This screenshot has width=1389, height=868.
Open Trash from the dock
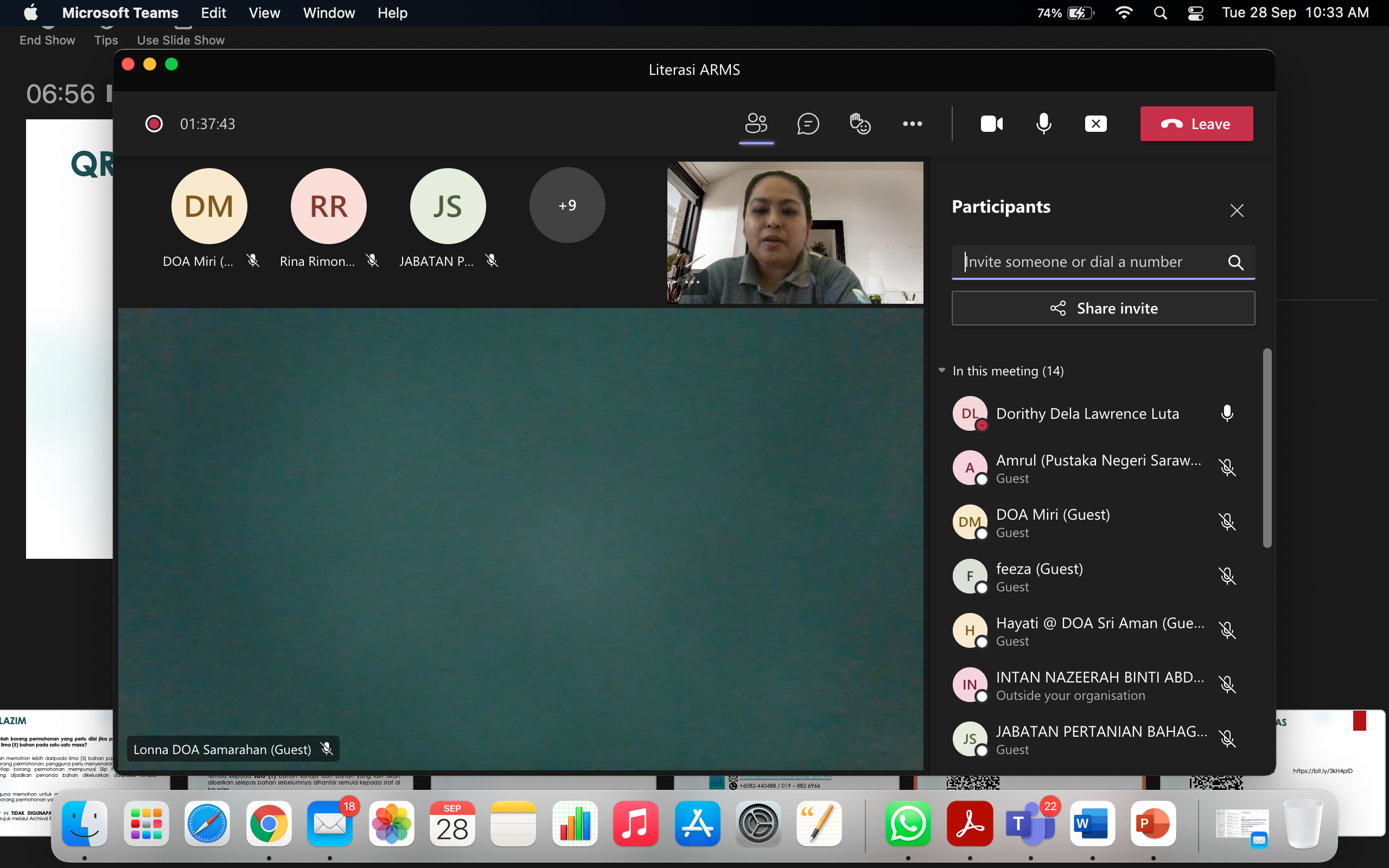(x=1303, y=823)
